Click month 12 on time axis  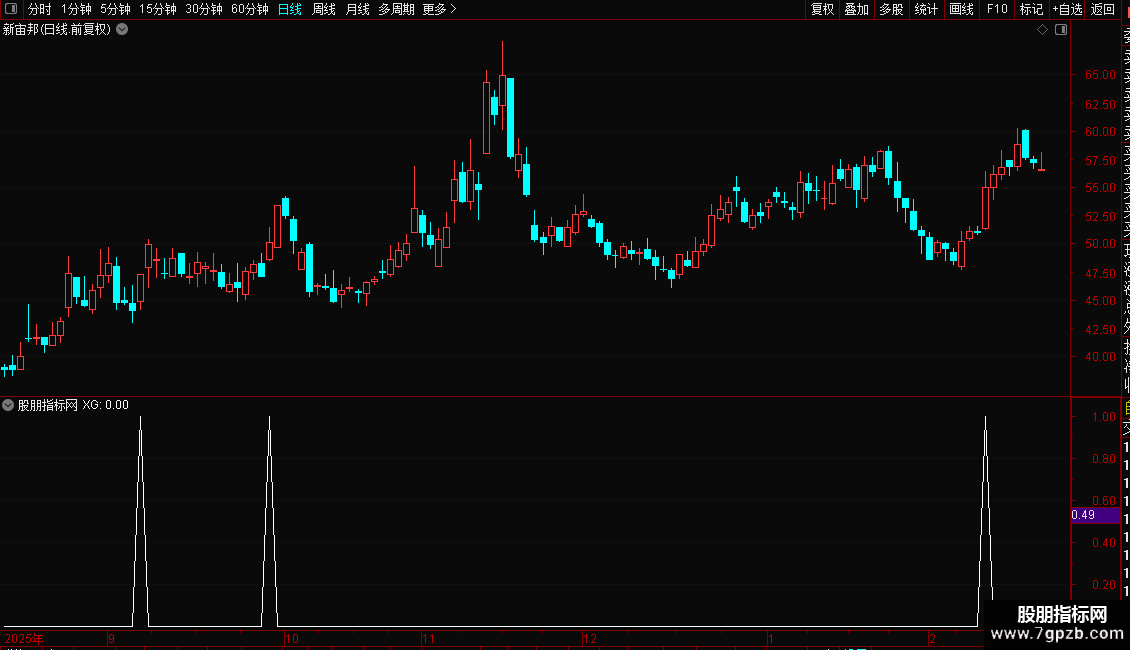point(590,638)
